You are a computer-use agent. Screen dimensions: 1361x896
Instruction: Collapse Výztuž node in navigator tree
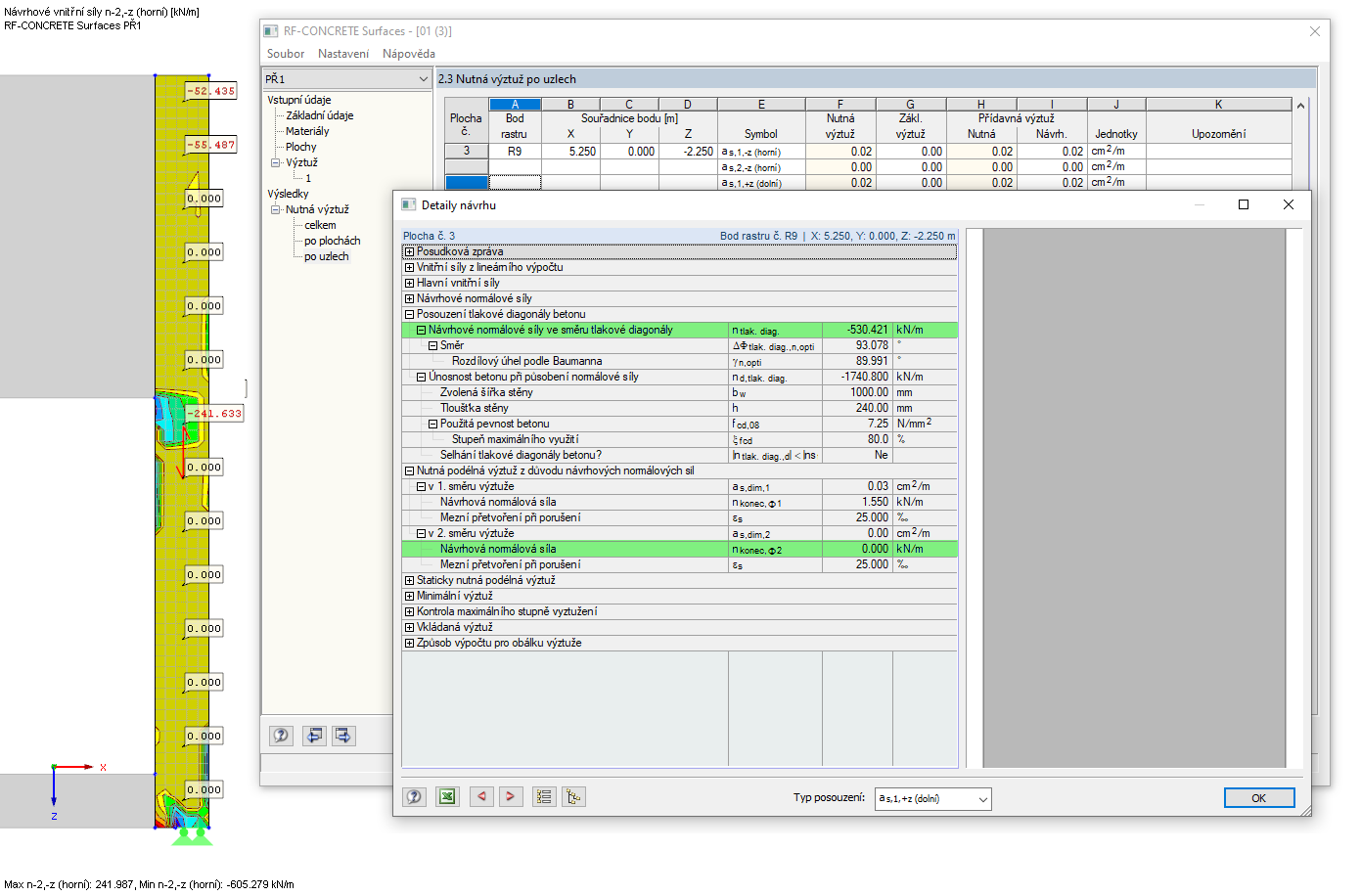276,162
